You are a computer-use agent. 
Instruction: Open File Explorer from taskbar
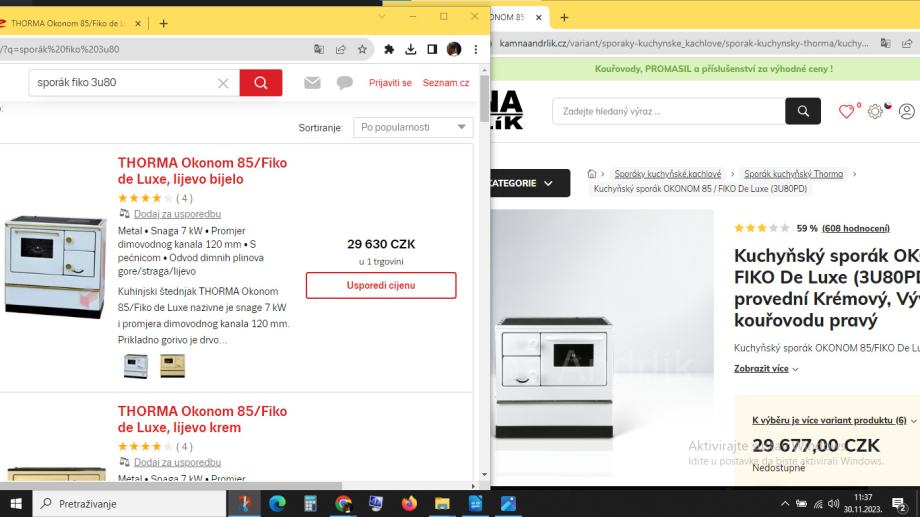[x=442, y=504]
